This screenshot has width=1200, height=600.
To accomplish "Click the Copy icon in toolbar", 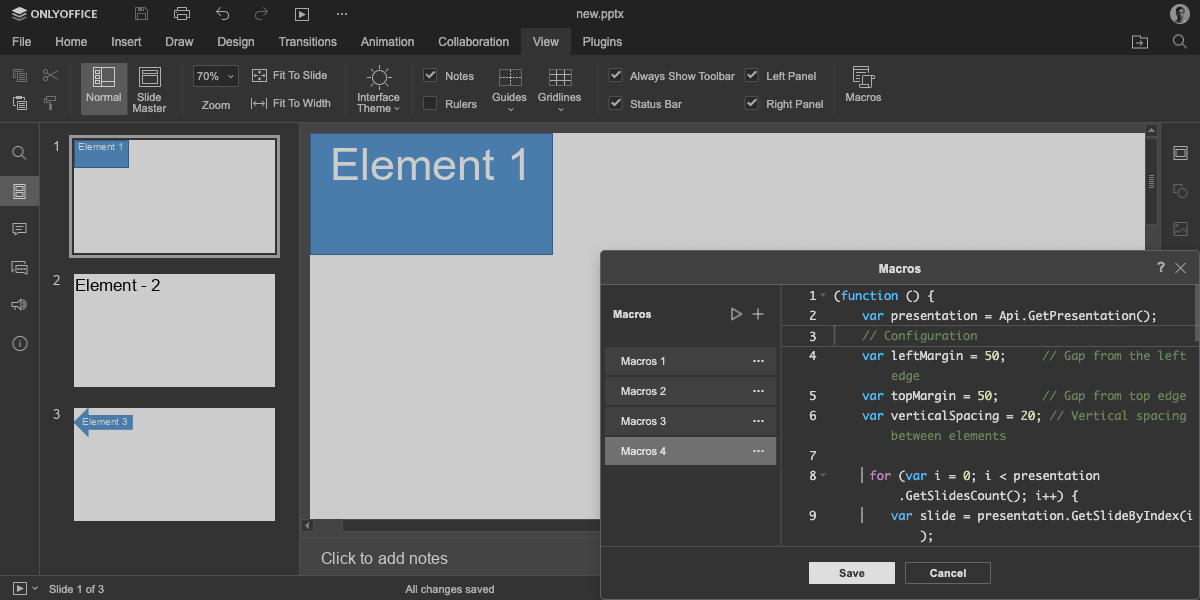I will (x=19, y=76).
